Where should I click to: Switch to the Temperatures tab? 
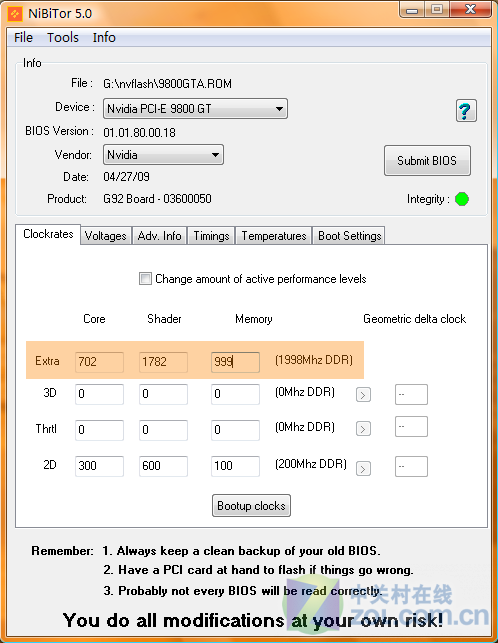click(x=274, y=236)
